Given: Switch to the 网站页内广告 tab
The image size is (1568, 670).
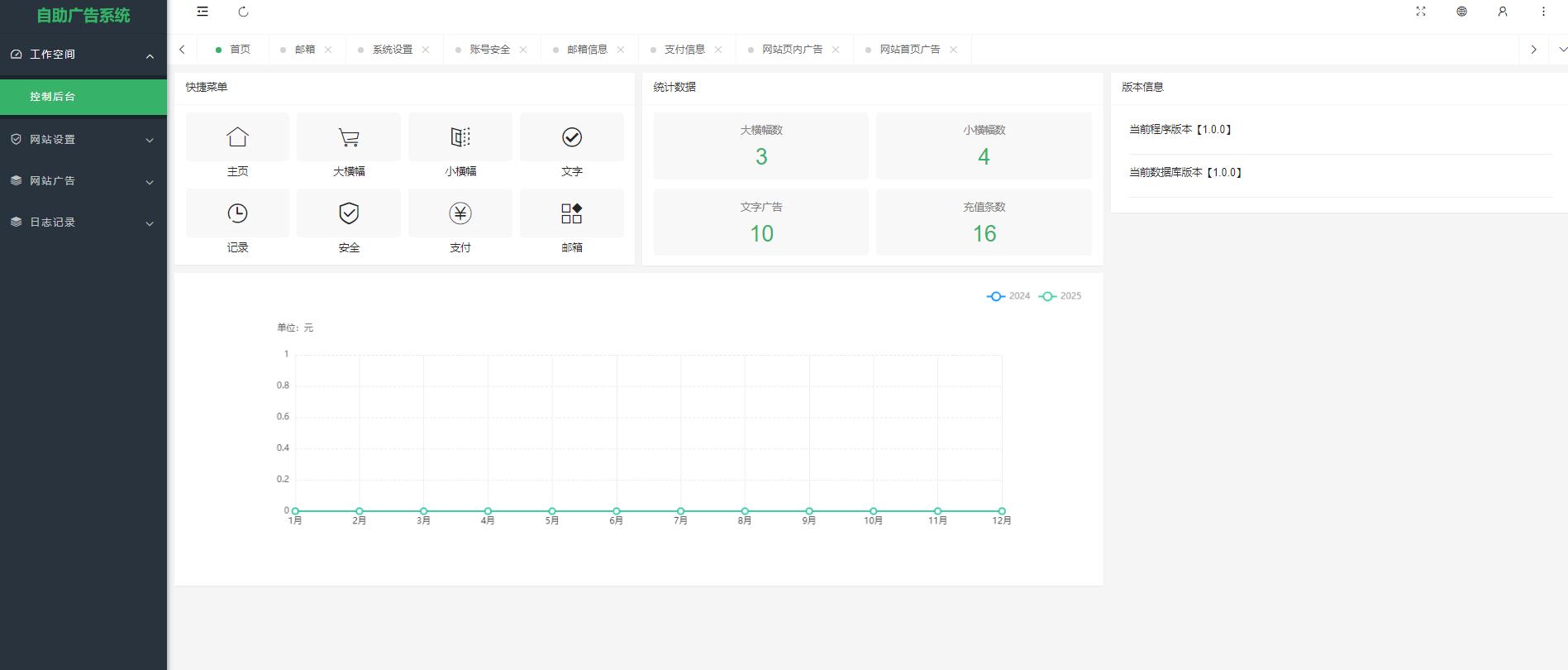Looking at the screenshot, I should pyautogui.click(x=793, y=50).
